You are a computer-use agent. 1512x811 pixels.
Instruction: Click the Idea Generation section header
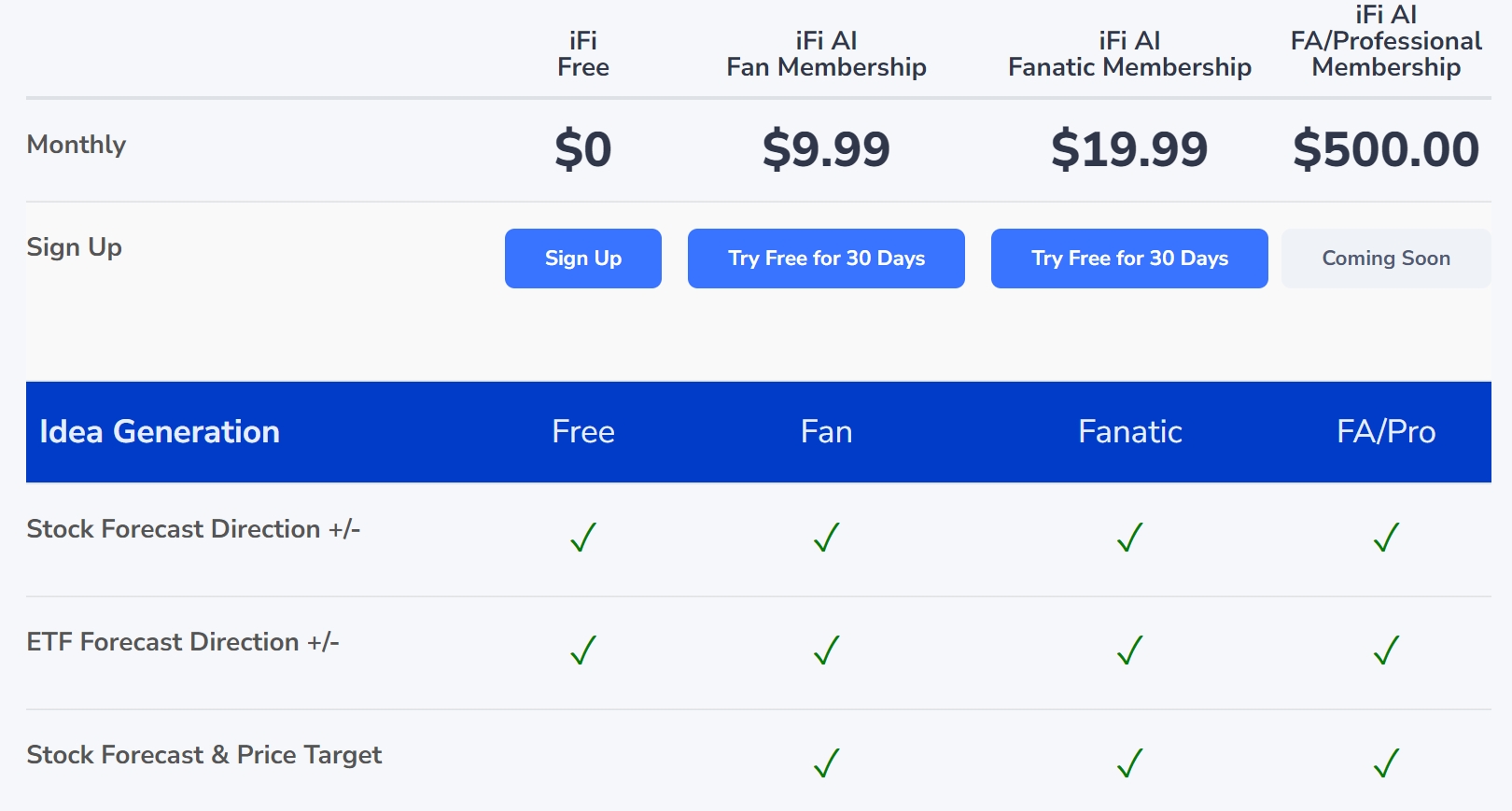(x=160, y=432)
